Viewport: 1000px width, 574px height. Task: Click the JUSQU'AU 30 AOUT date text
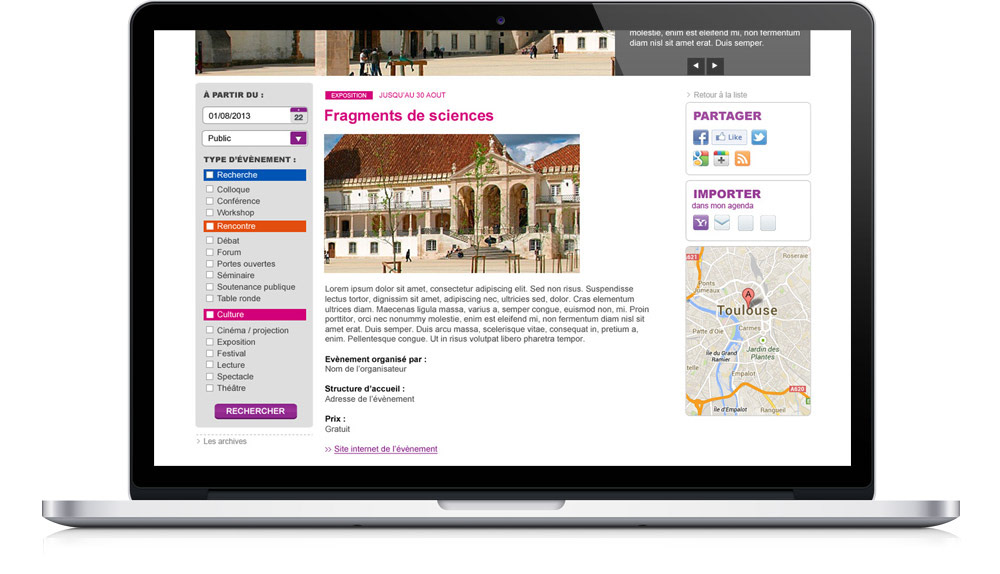pos(412,95)
